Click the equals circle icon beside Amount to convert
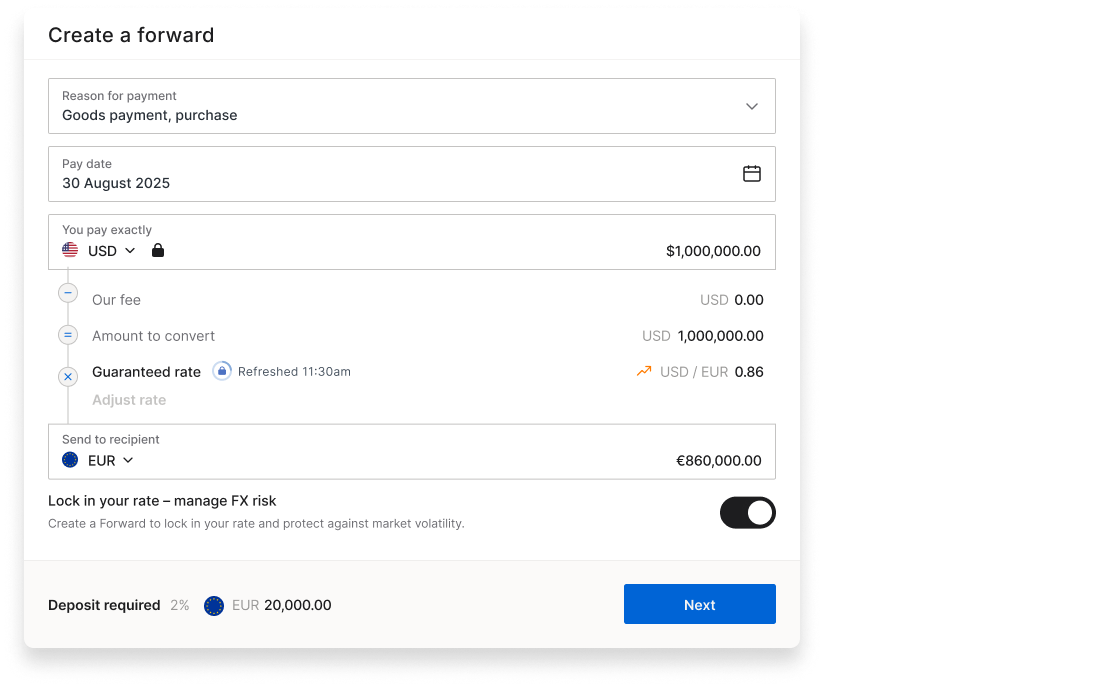1106x688 pixels. 68,335
